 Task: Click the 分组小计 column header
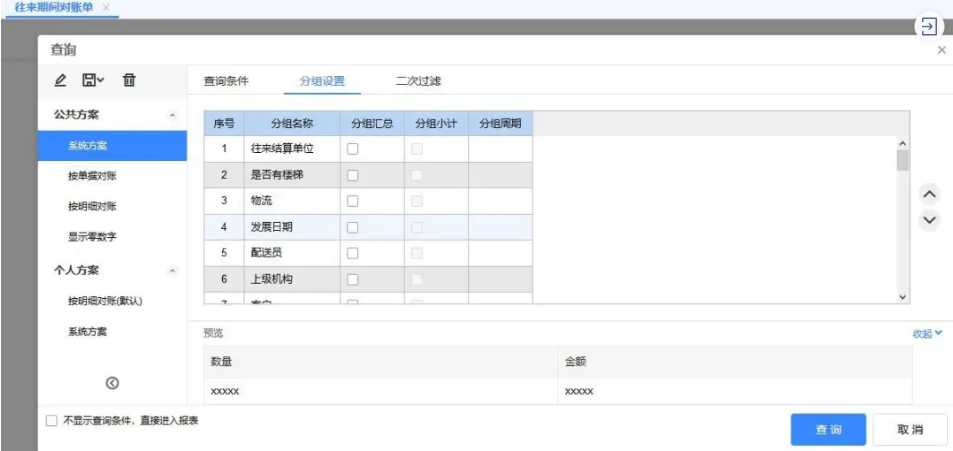click(436, 123)
